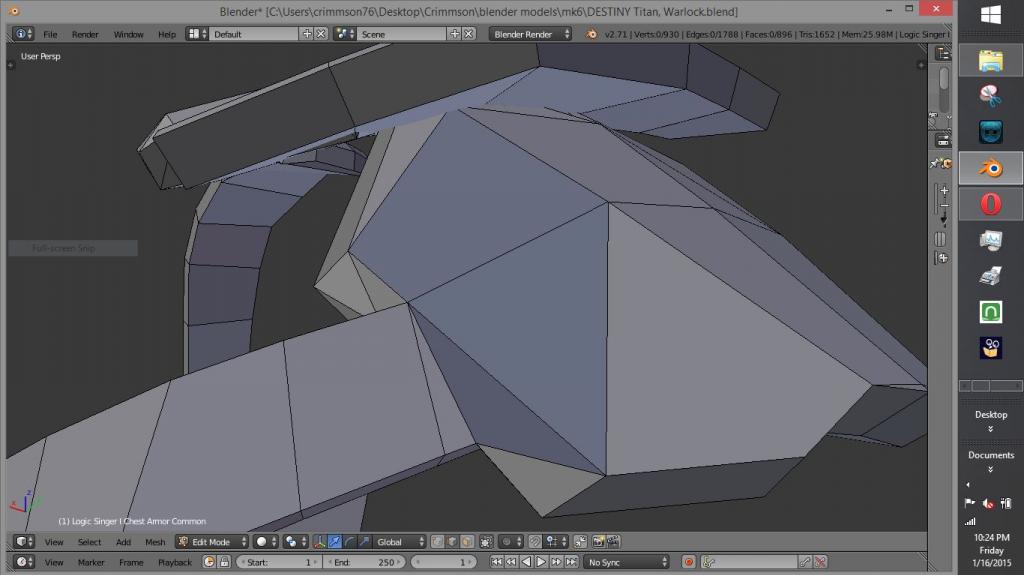
Task: Open the Mesh menu
Action: tap(155, 542)
